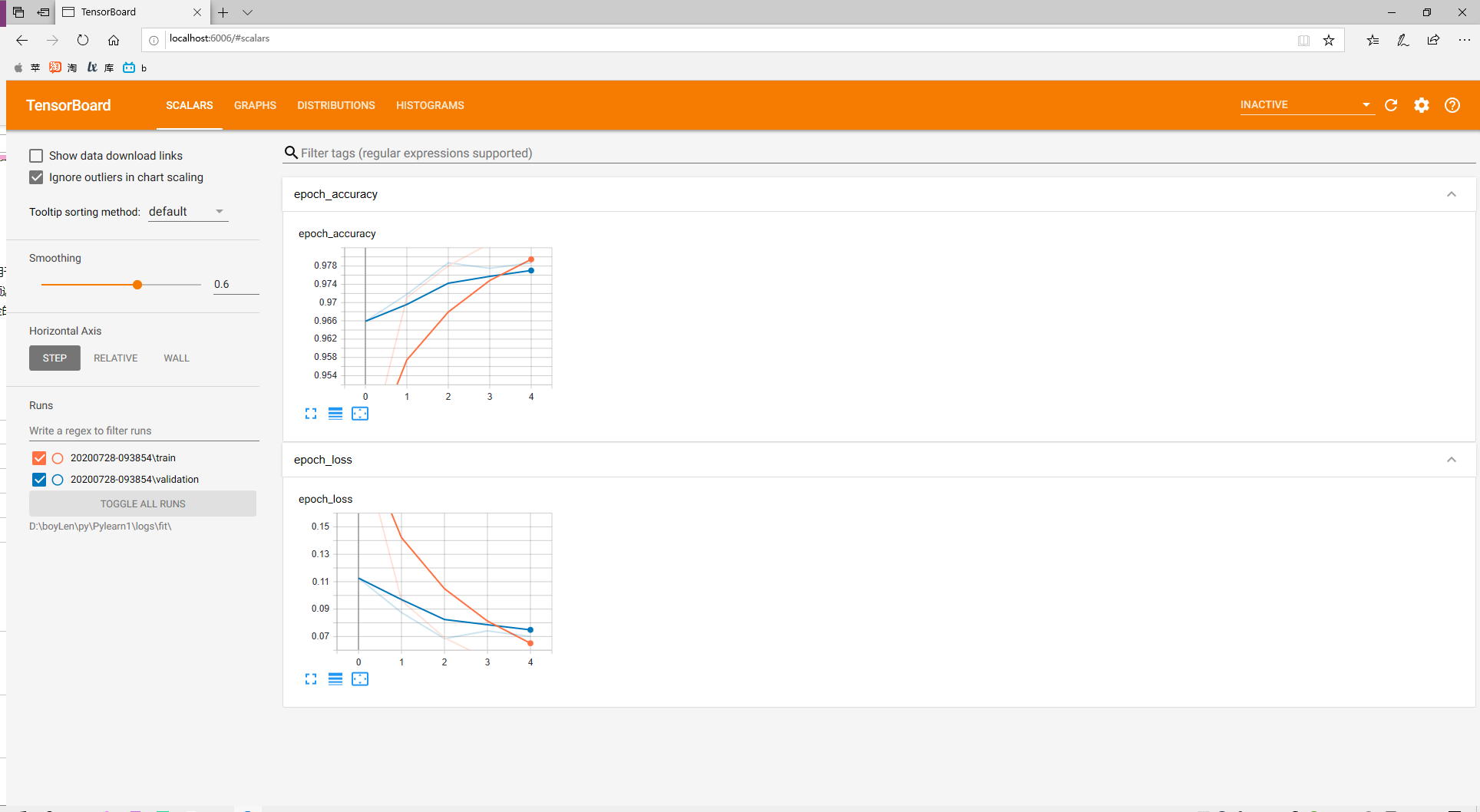The width and height of the screenshot is (1480, 812).
Task: Switch to the HISTOGRAMS tab
Action: click(430, 105)
